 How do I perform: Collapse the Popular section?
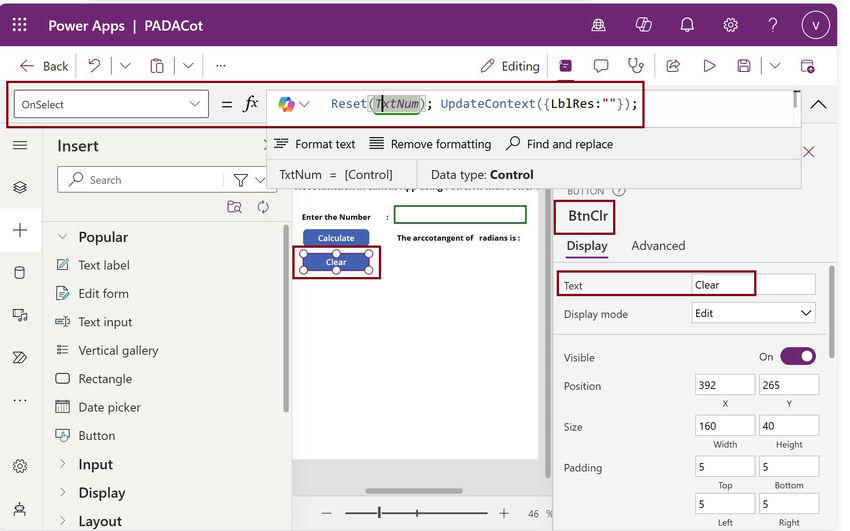(63, 237)
